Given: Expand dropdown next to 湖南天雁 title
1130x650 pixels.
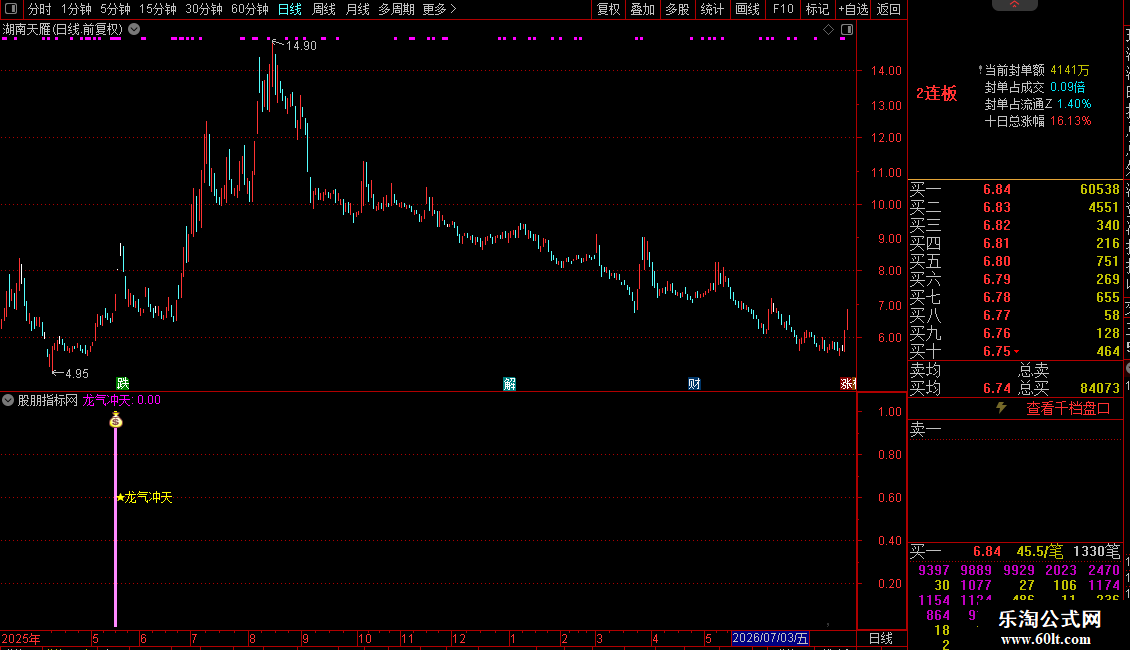Looking at the screenshot, I should (x=134, y=30).
